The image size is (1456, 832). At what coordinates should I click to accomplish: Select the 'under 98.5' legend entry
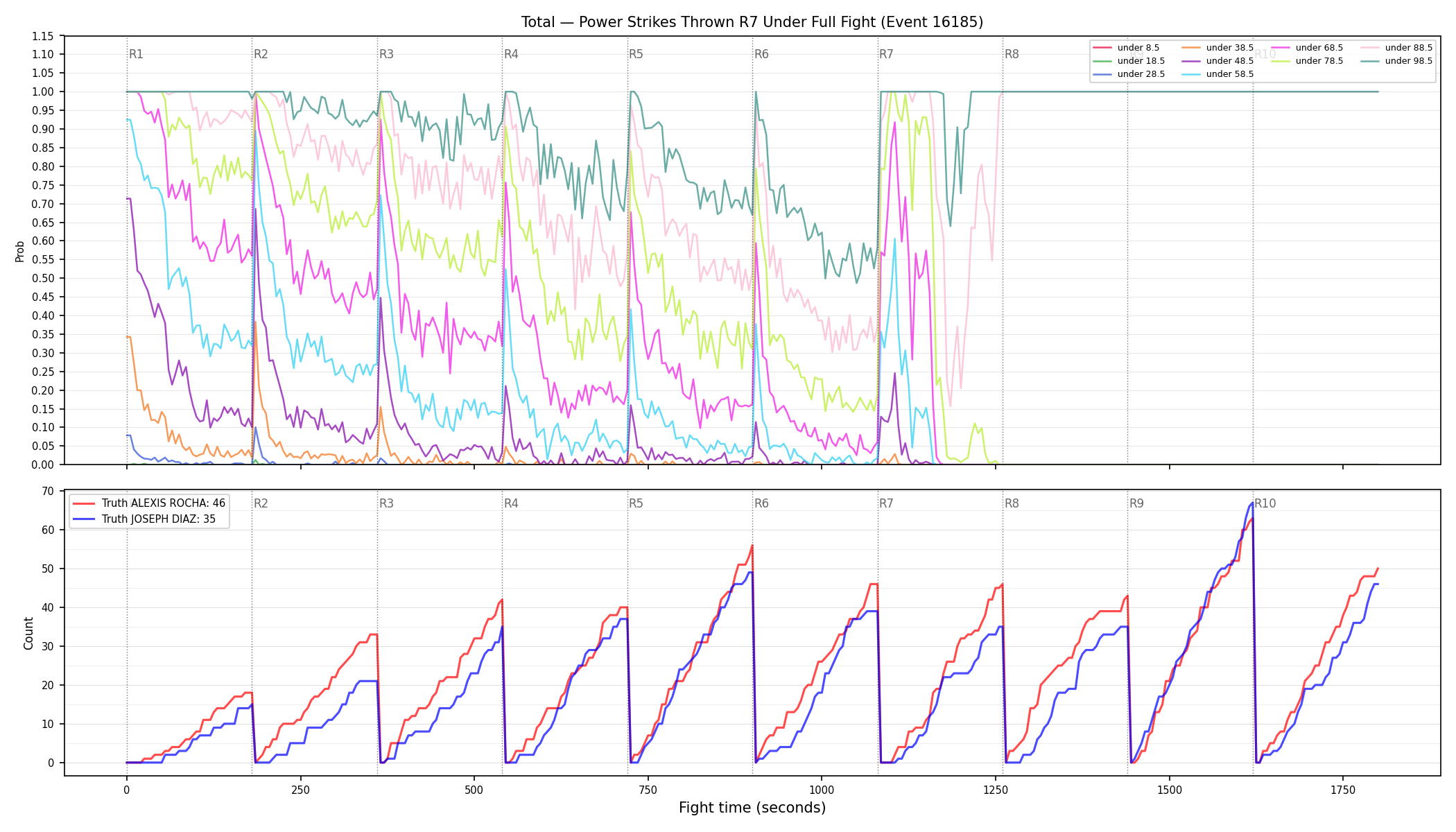(x=1396, y=61)
